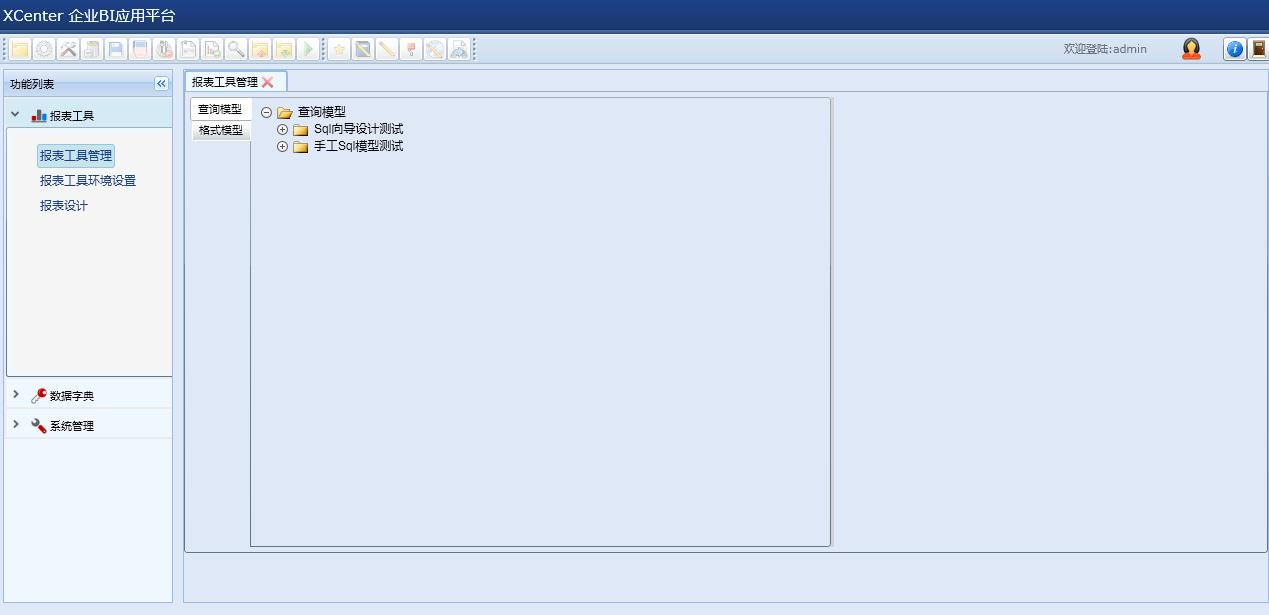
Task: Click the door-shaped logout icon
Action: click(1258, 49)
